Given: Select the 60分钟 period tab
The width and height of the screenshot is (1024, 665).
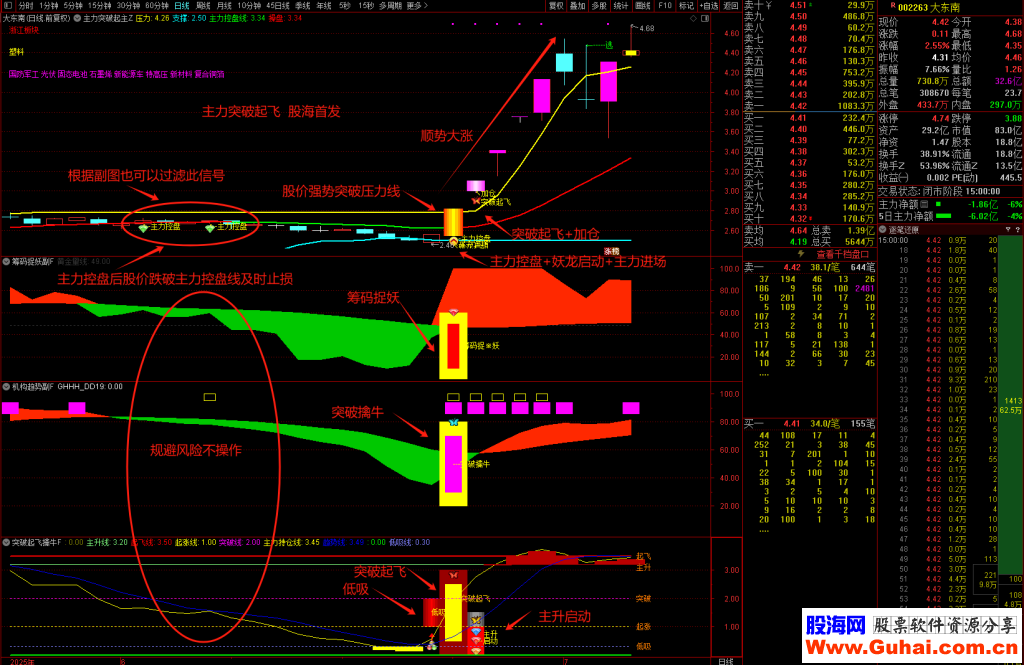Looking at the screenshot, I should tap(157, 5).
